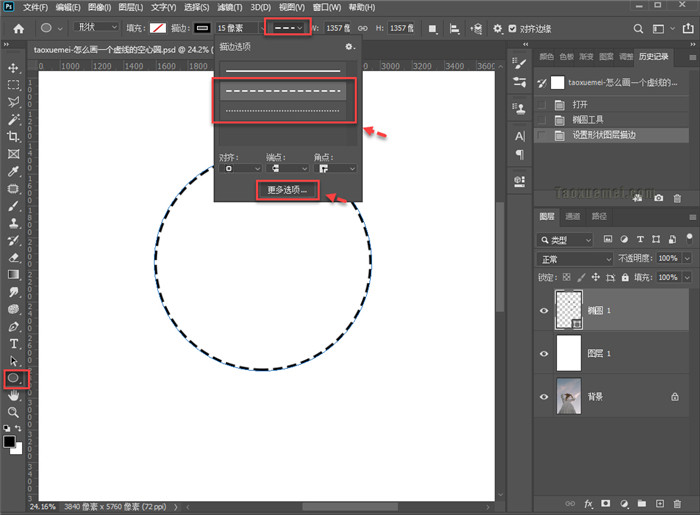Screen dimensions: 700x515
Task: Open 类型 layer filter dropdown
Action: click(565, 240)
